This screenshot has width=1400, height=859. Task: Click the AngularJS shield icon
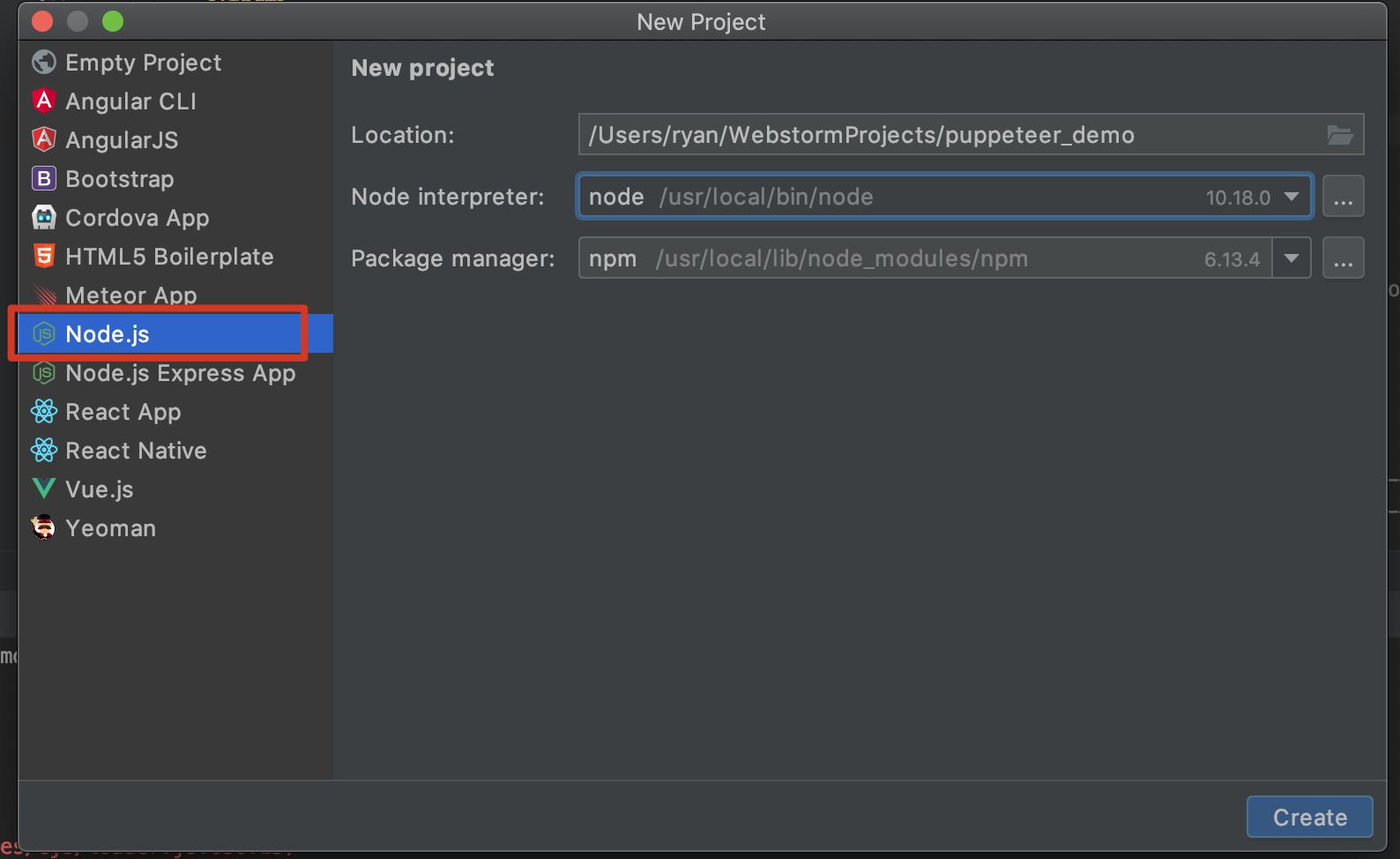(44, 140)
